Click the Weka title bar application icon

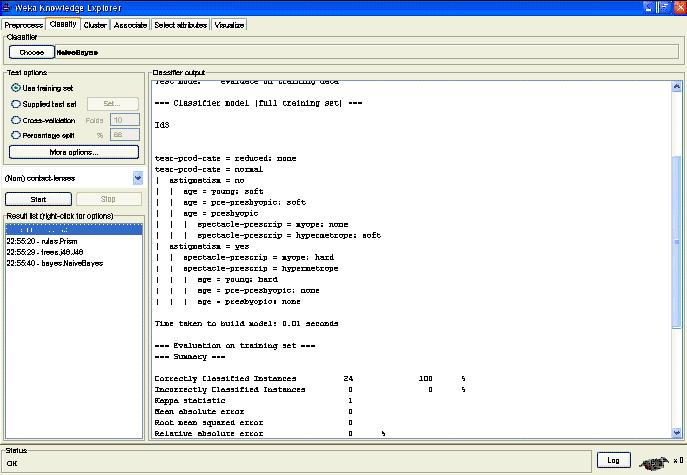[6, 7]
